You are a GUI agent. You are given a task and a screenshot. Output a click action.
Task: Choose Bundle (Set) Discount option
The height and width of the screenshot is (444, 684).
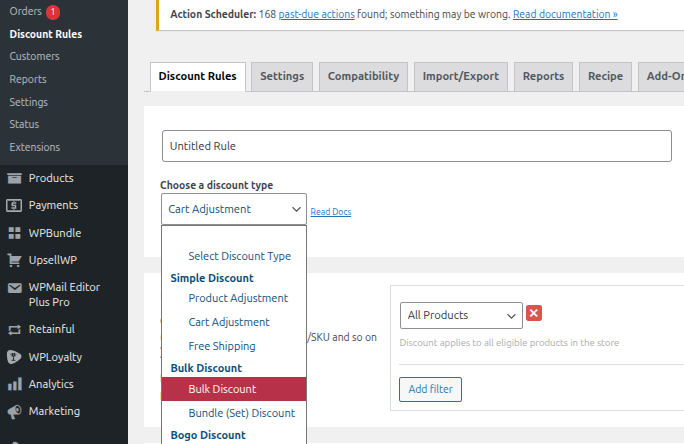point(234,413)
